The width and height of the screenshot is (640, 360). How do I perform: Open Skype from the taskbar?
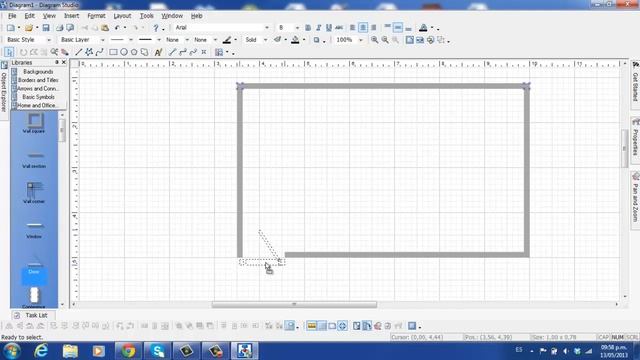[157, 351]
